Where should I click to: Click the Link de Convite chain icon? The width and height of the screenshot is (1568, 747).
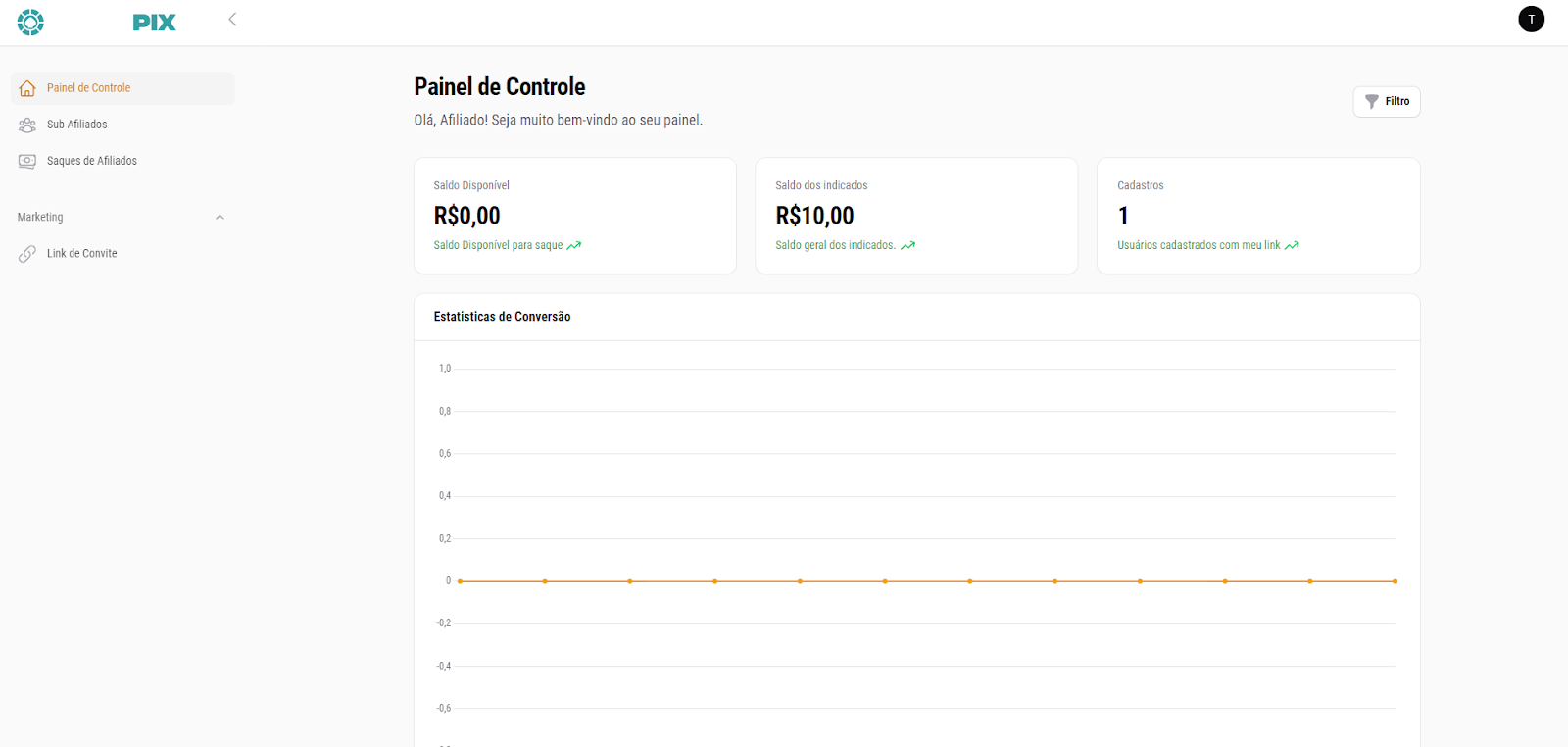tap(27, 254)
